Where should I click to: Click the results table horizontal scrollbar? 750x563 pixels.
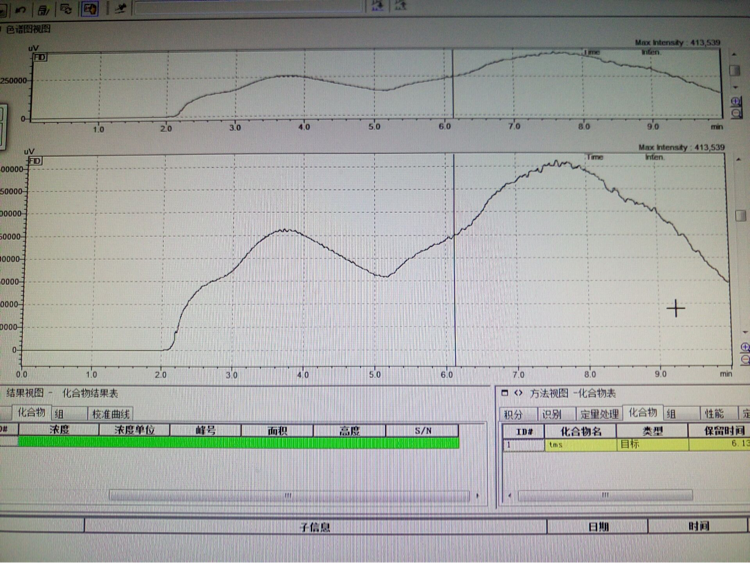point(289,496)
